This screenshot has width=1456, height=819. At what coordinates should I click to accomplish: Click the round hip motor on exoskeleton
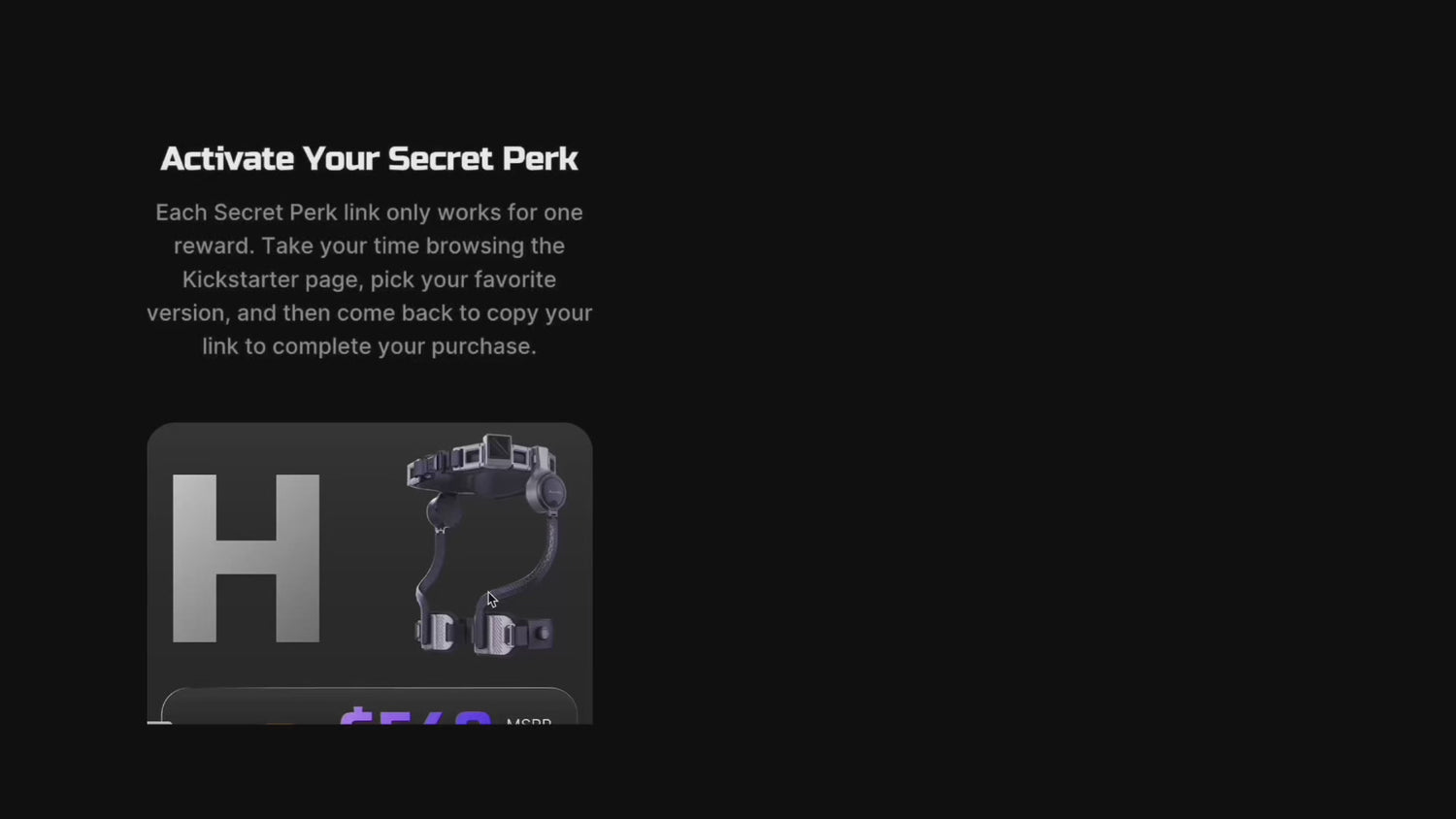(547, 493)
